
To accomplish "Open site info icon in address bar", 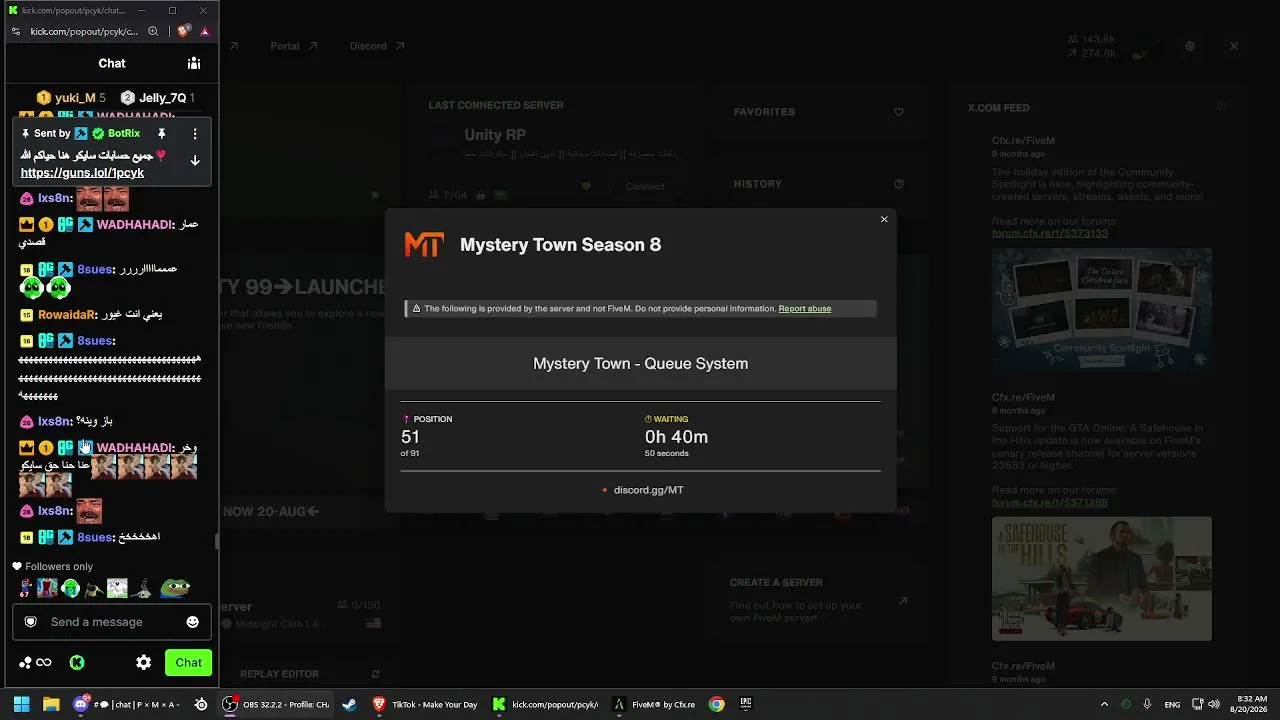I will (16, 31).
